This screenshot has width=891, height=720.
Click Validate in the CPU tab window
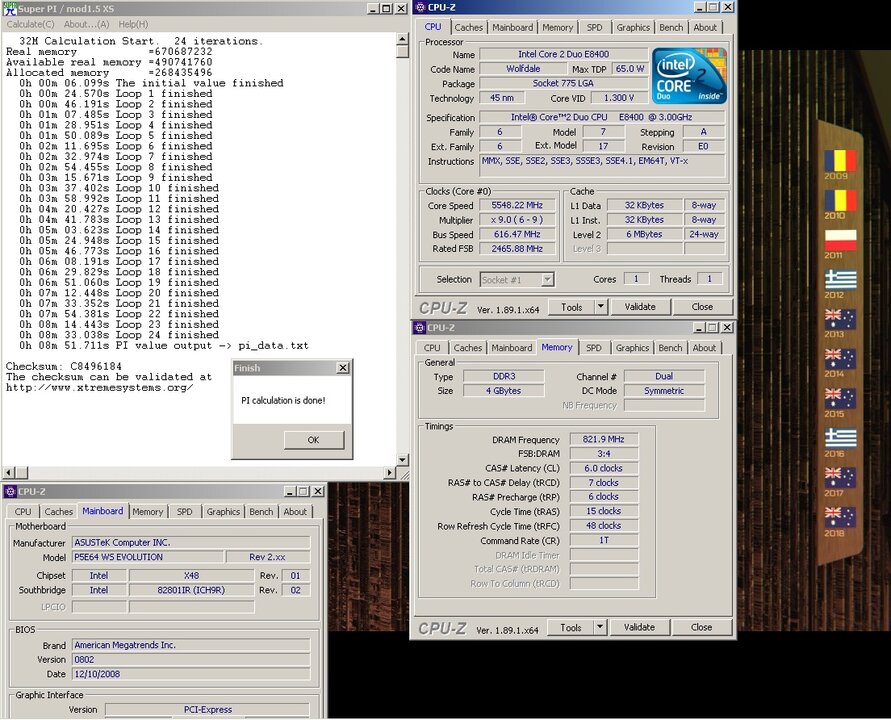coord(640,307)
